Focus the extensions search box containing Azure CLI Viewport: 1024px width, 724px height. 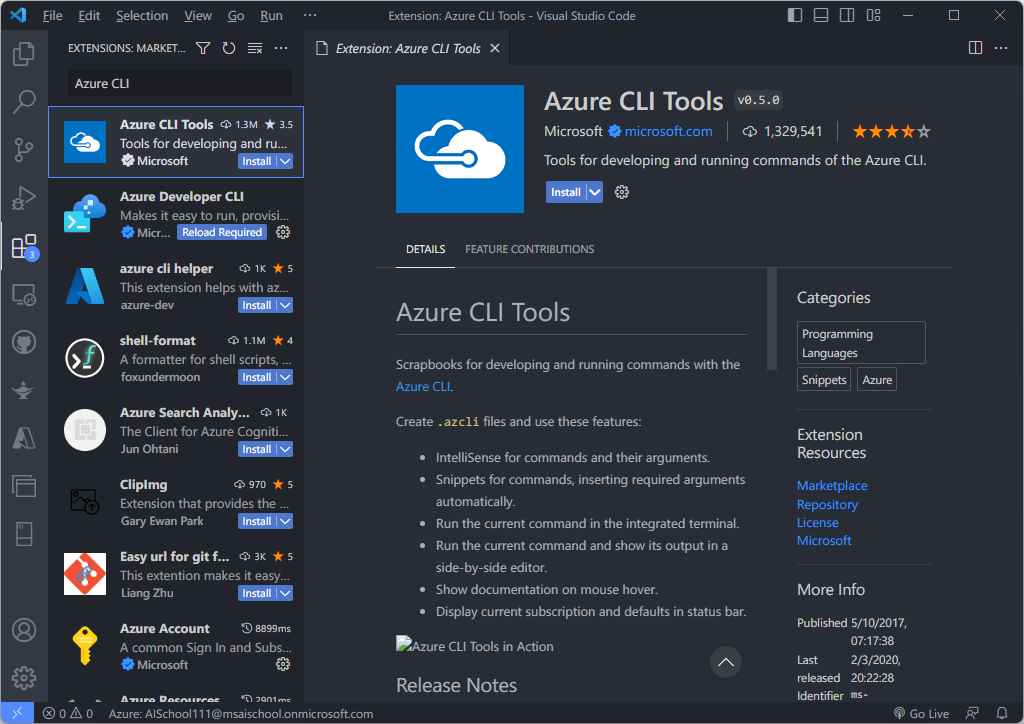coord(180,84)
